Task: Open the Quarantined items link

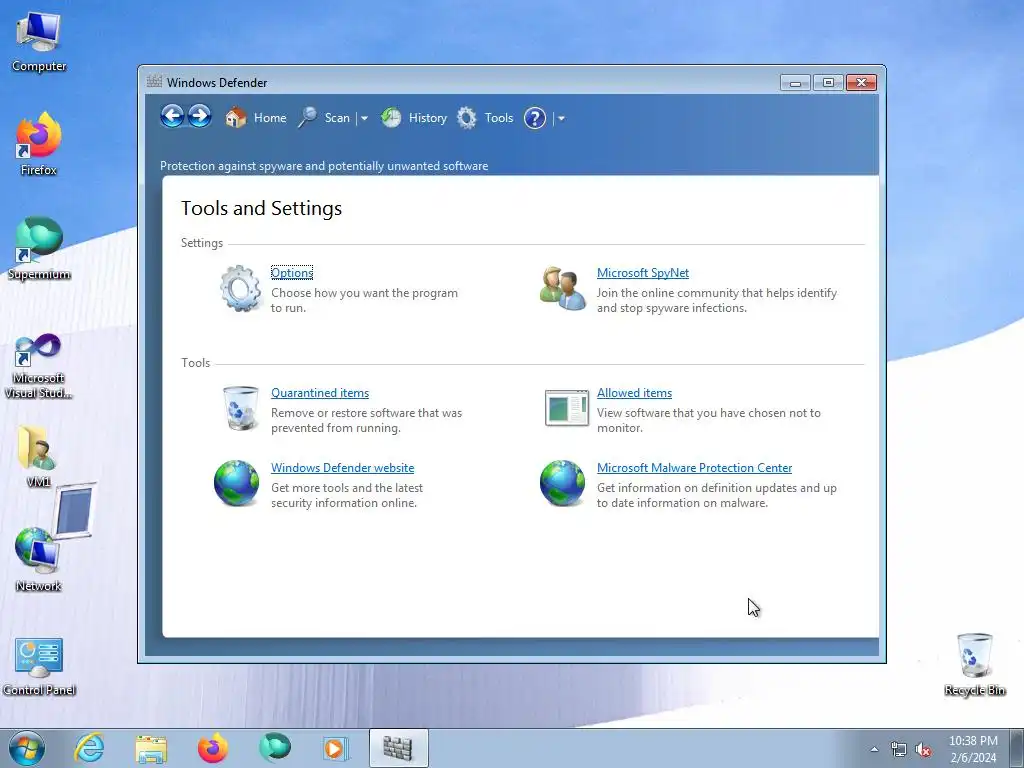Action: [x=320, y=392]
